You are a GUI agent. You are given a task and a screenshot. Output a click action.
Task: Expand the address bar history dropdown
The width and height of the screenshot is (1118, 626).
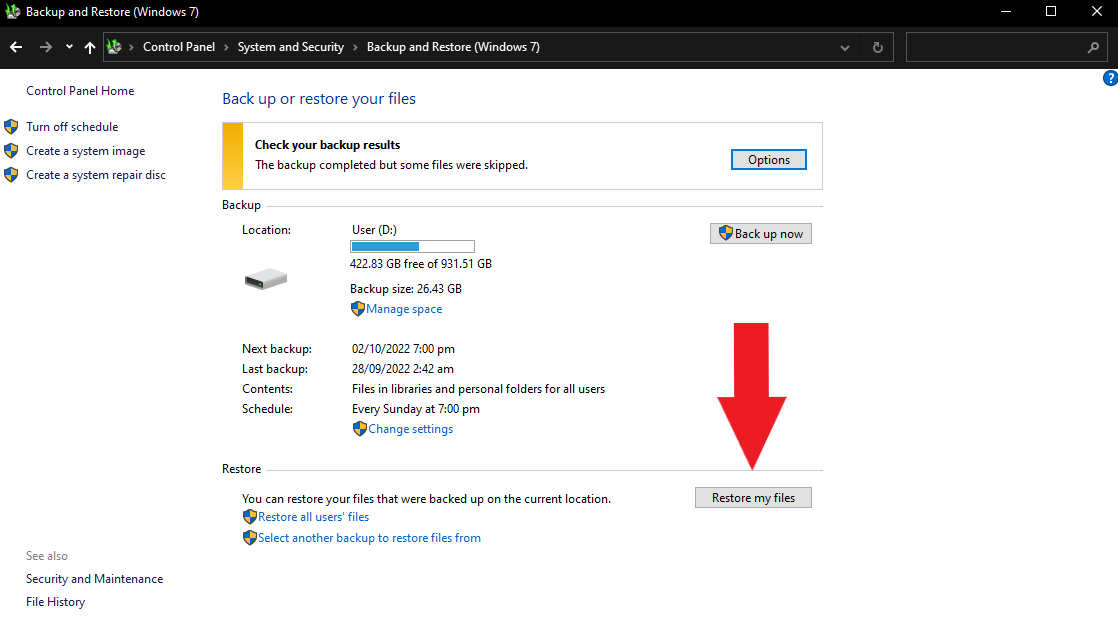tap(845, 48)
